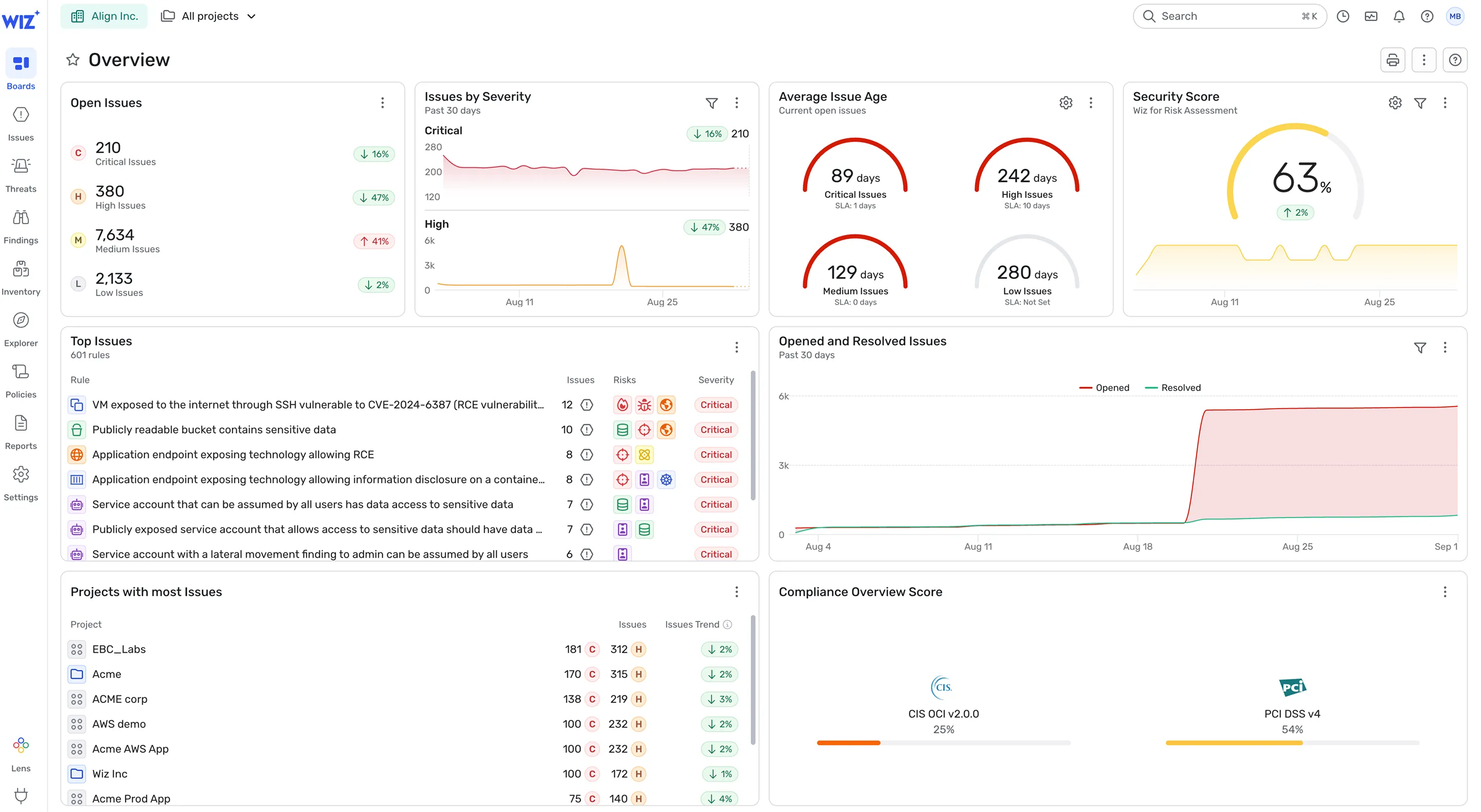The height and width of the screenshot is (812, 1481).
Task: Favorite the Overview board with star
Action: point(73,60)
